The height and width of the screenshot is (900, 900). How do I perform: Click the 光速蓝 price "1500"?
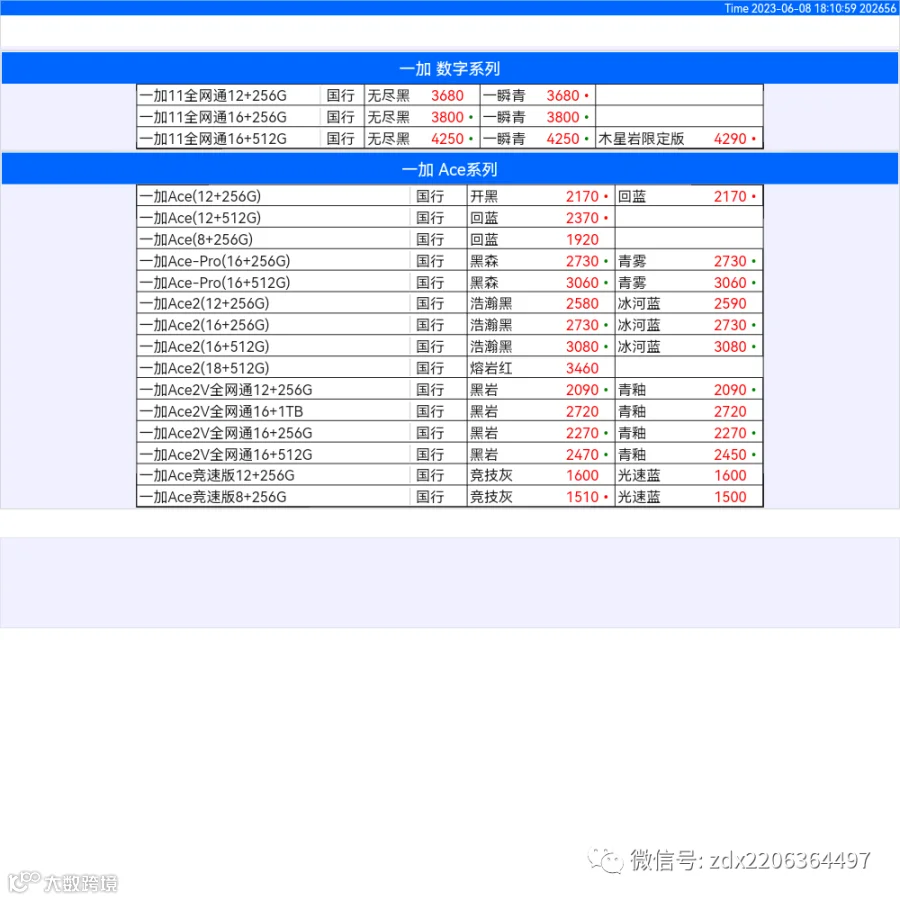tap(730, 497)
